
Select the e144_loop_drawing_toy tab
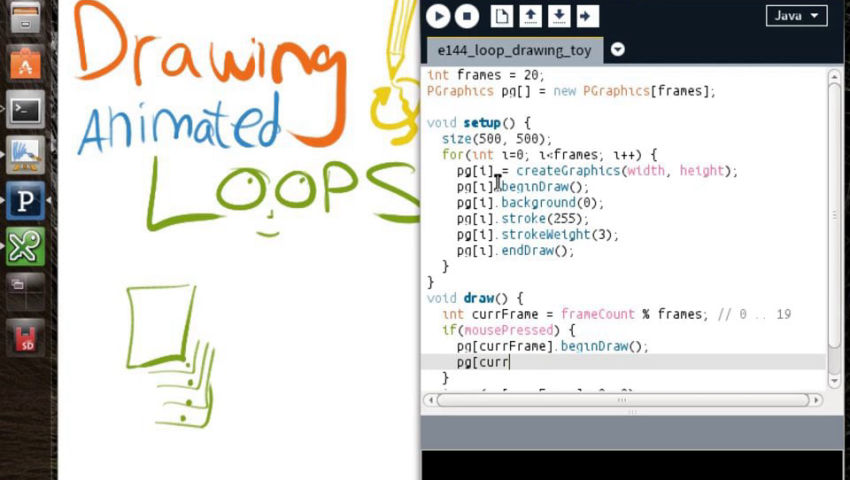click(x=514, y=50)
